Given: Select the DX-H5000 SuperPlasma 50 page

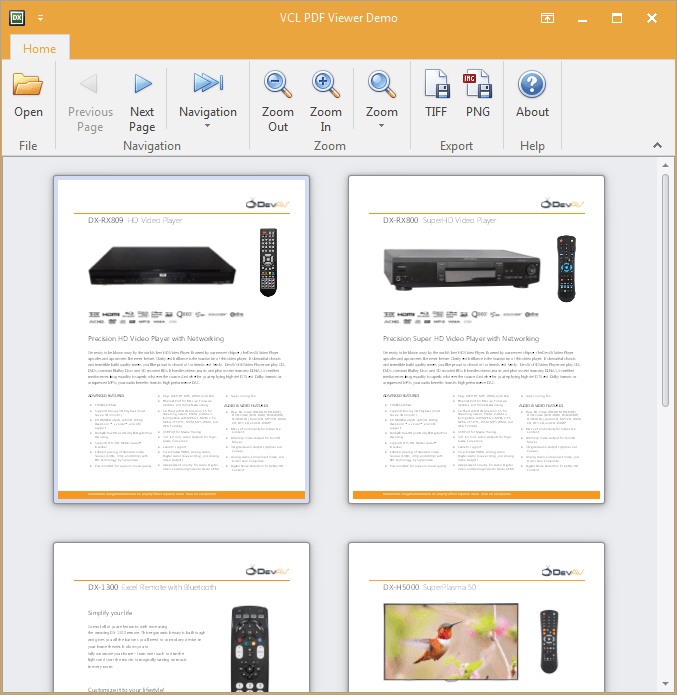Looking at the screenshot, I should (x=476, y=618).
